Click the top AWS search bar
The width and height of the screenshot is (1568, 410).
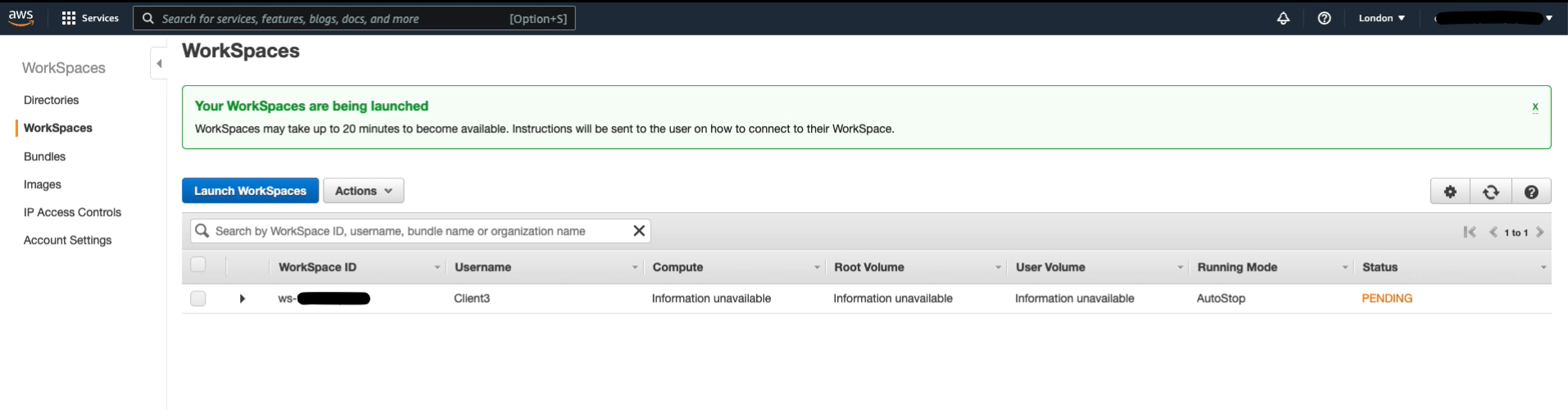tap(354, 18)
